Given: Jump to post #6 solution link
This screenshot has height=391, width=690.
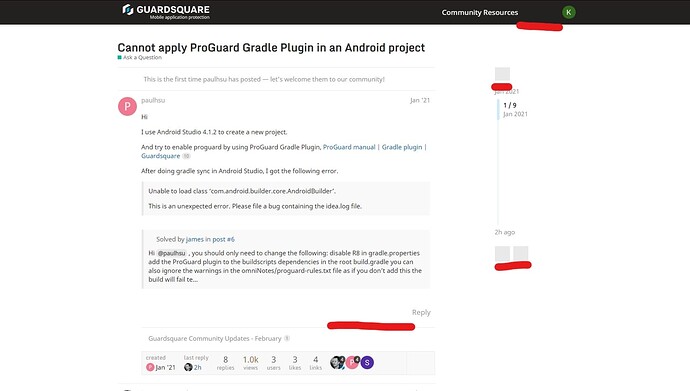Looking at the screenshot, I should click(x=224, y=239).
